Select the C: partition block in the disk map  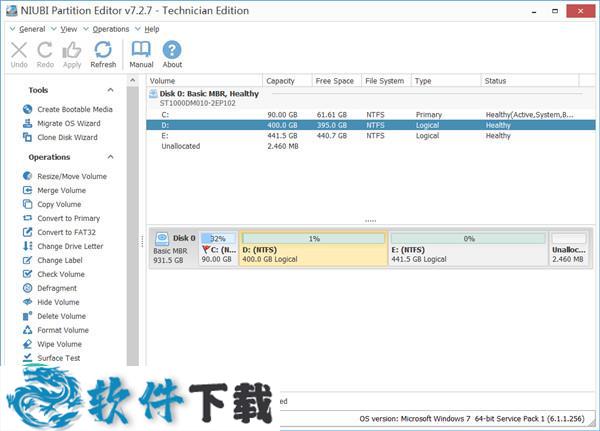tap(218, 248)
